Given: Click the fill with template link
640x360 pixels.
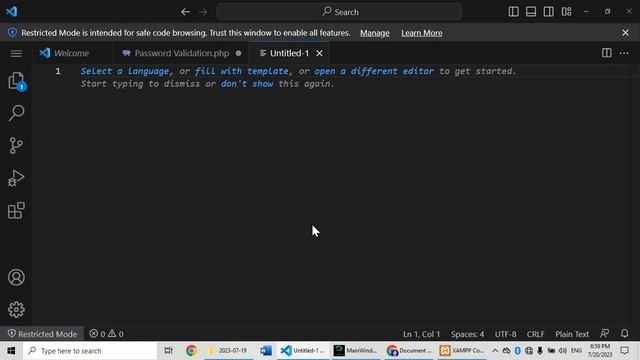Looking at the screenshot, I should [241, 71].
